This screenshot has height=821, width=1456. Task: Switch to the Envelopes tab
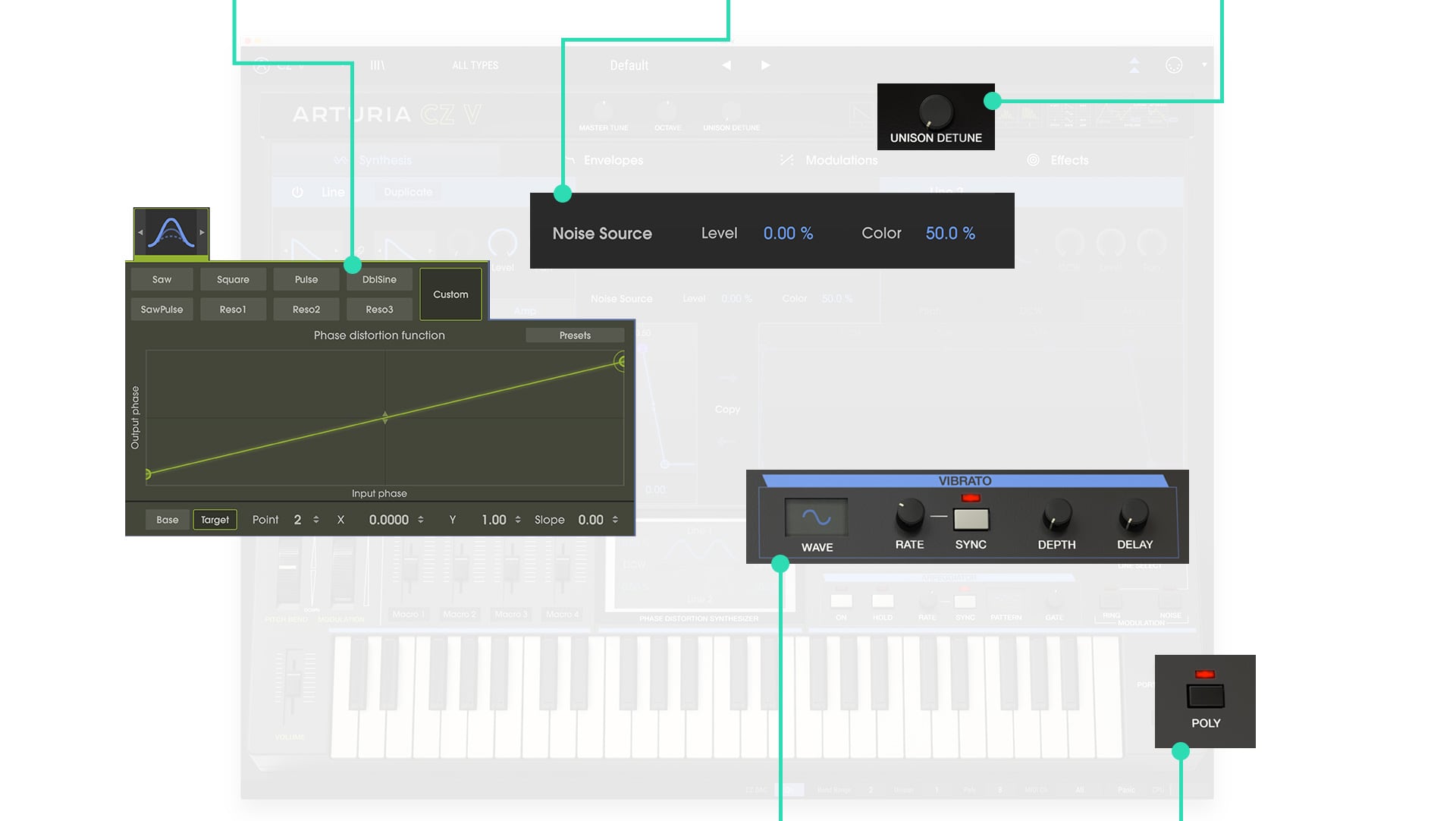(x=613, y=160)
